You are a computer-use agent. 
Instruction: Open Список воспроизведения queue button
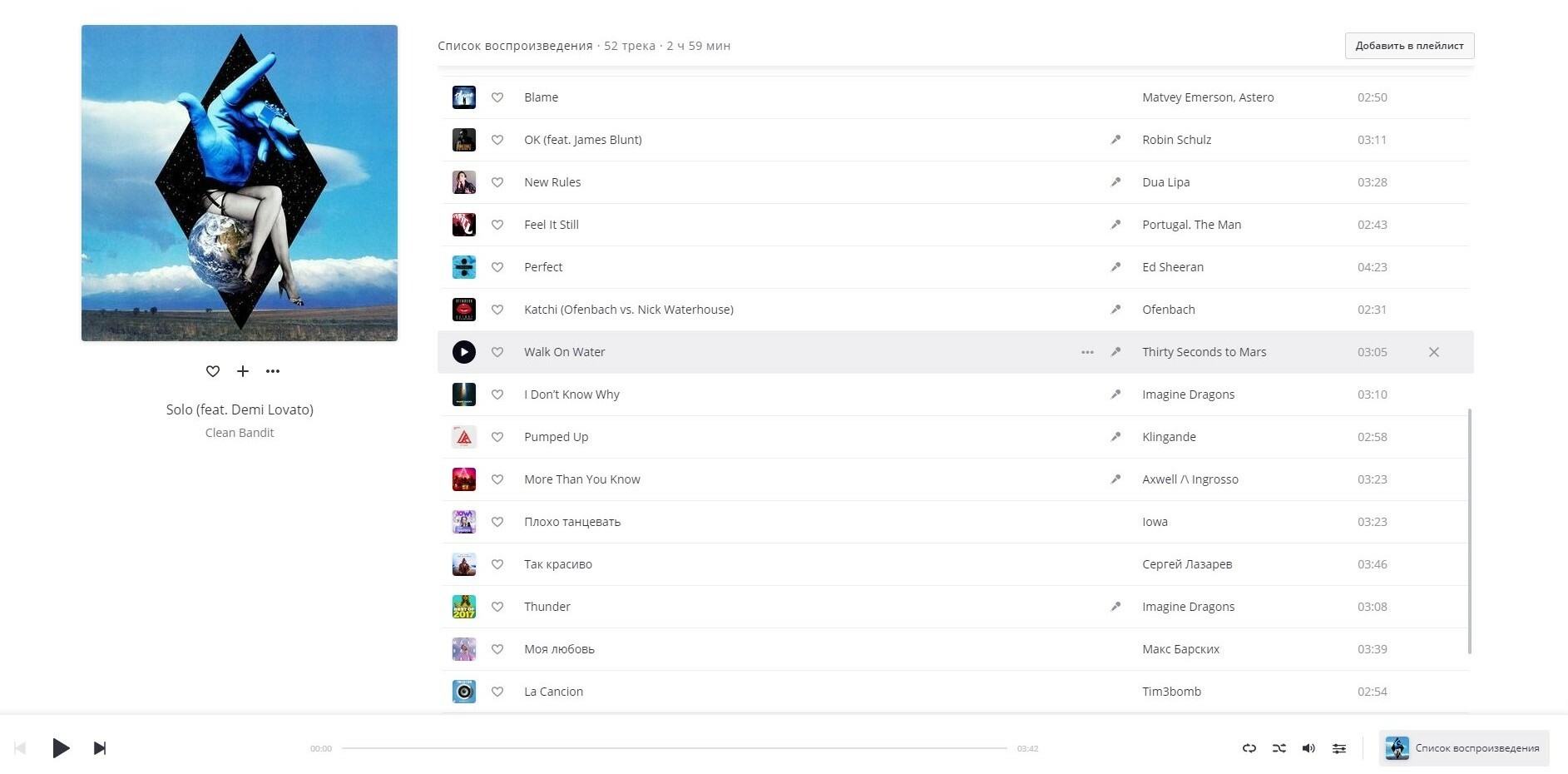coord(1464,748)
